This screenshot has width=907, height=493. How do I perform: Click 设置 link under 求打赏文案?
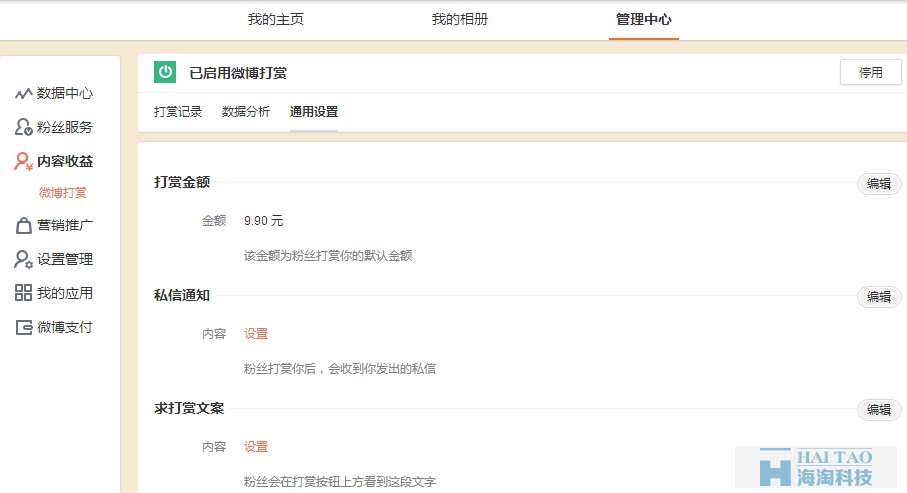(x=256, y=447)
